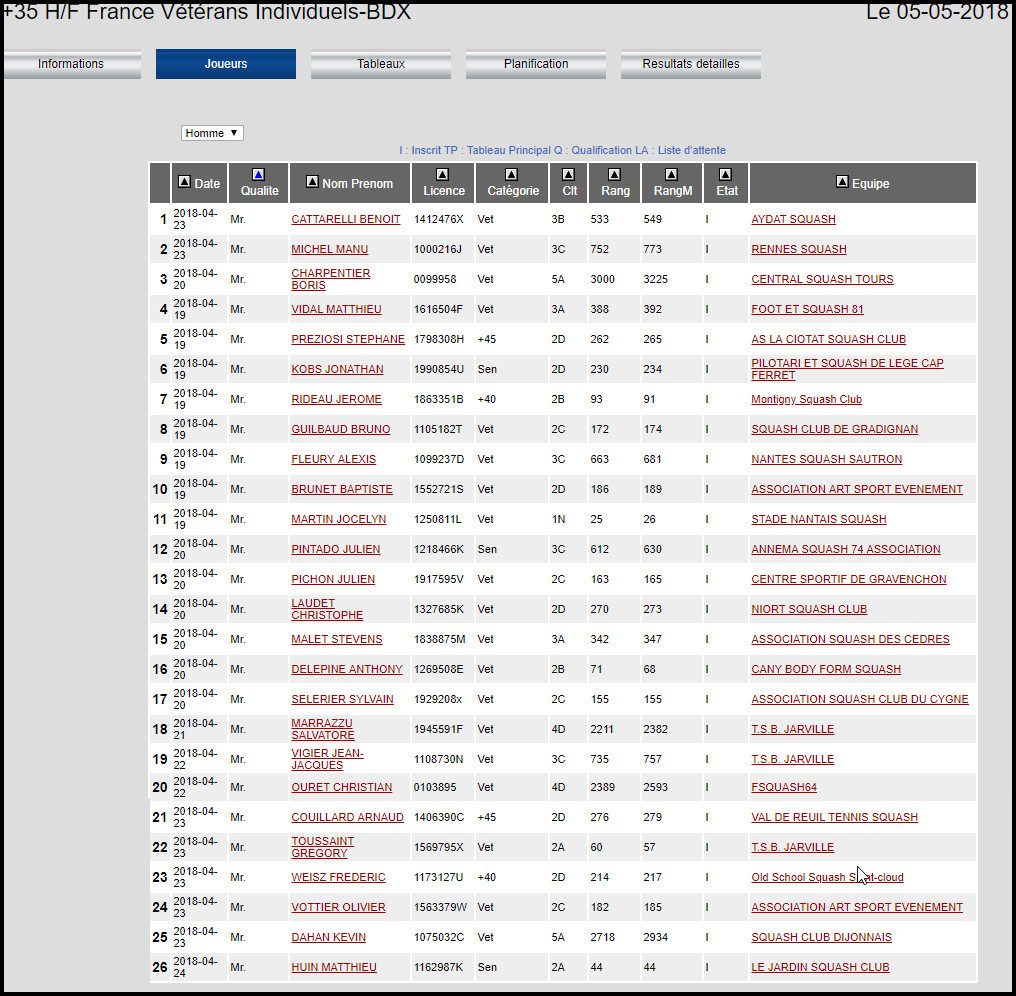Open CENTRAL SQUASH TOURS team link
Image resolution: width=1016 pixels, height=996 pixels.
point(822,279)
